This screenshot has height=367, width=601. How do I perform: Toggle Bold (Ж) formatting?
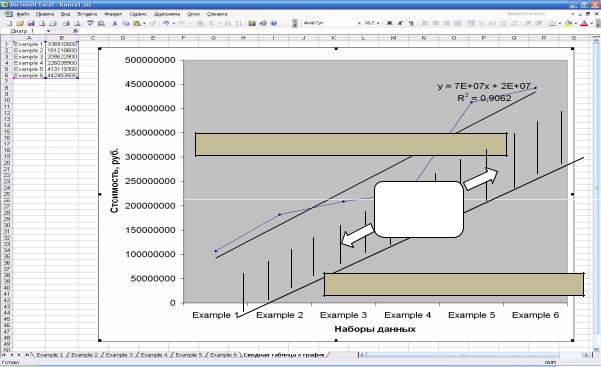tap(389, 23)
